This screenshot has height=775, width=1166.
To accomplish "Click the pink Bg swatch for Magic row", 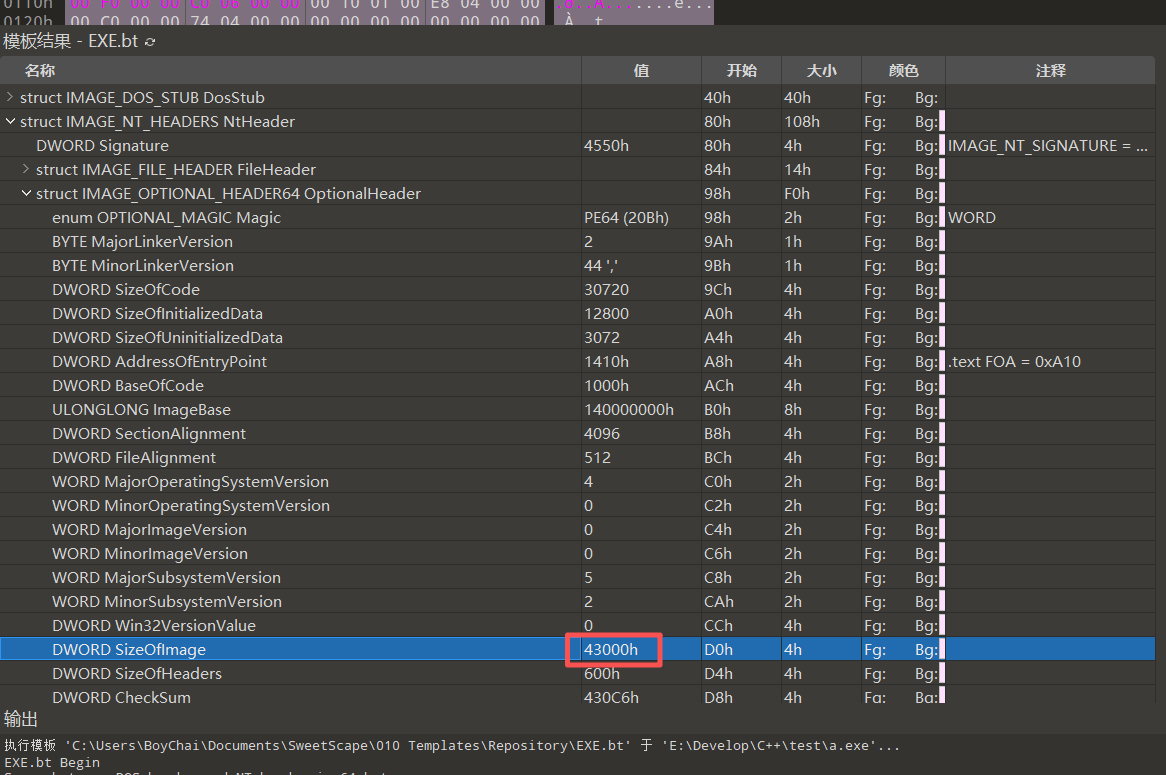I will [x=941, y=217].
